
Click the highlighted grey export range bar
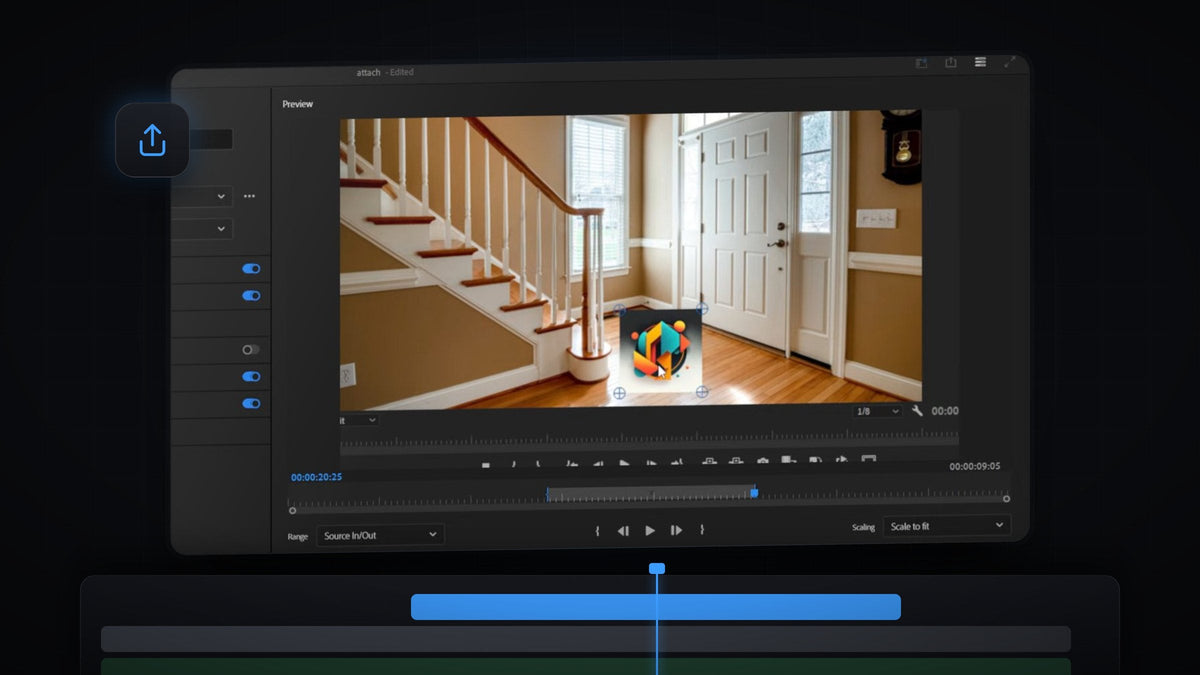[650, 493]
